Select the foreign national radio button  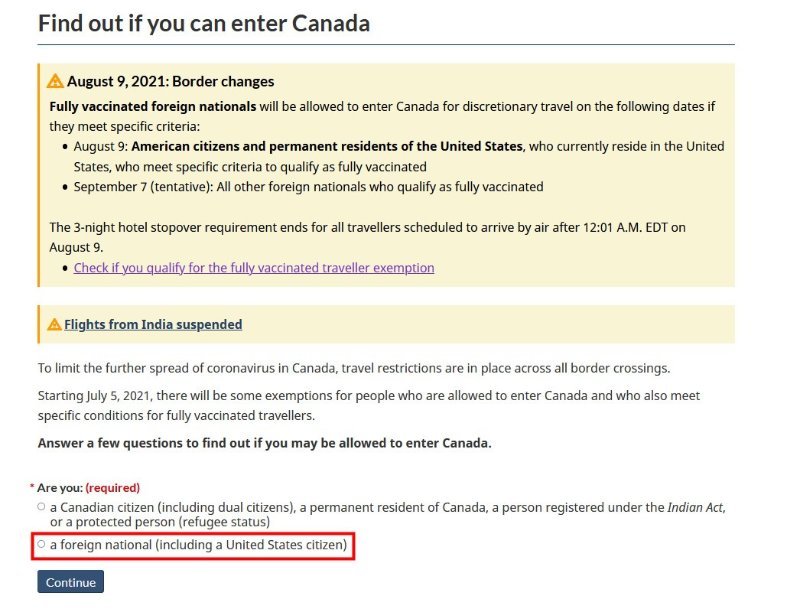tap(41, 544)
